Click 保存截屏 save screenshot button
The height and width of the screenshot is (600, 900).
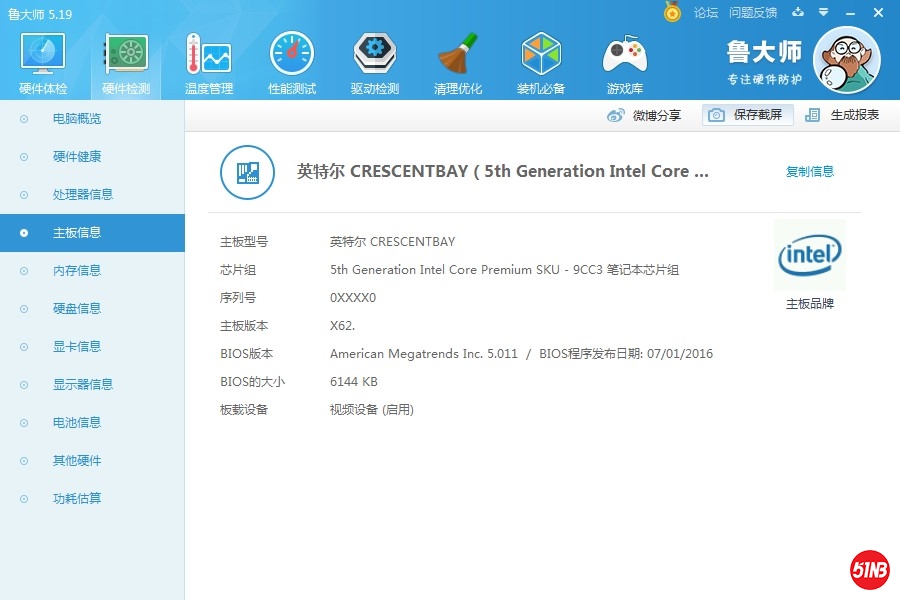(x=748, y=115)
